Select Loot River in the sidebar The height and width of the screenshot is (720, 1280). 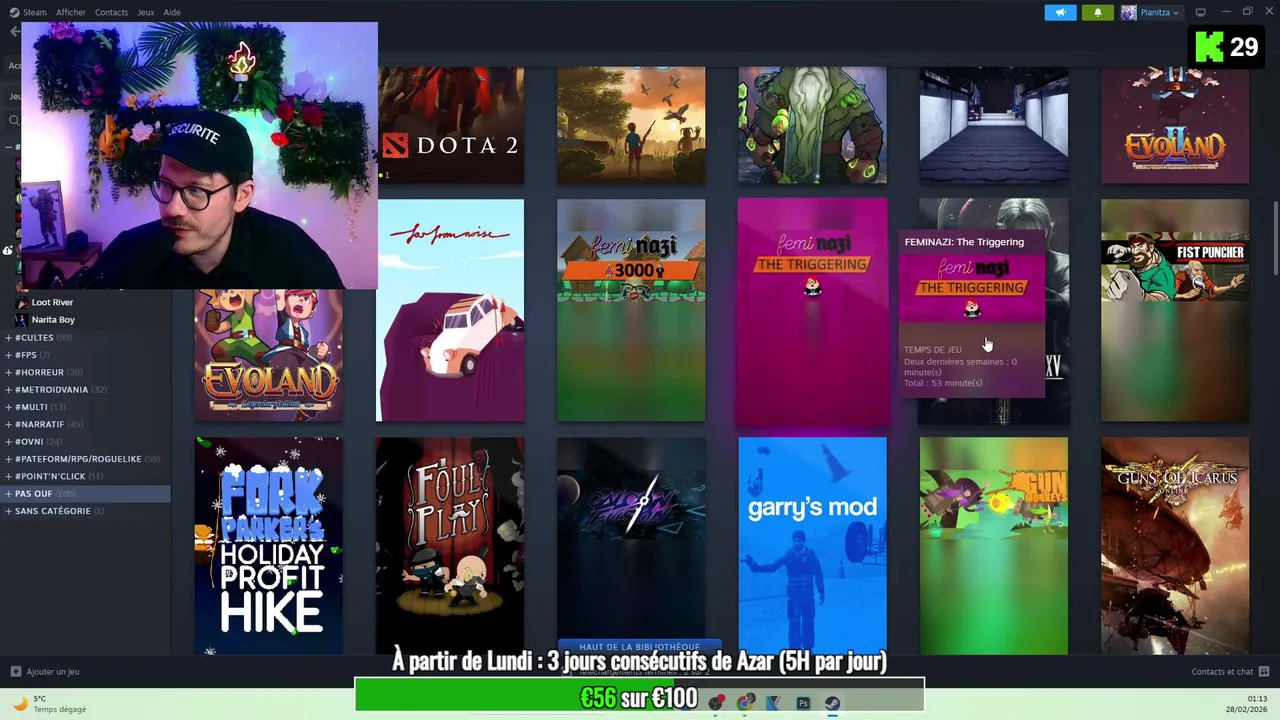[52, 302]
